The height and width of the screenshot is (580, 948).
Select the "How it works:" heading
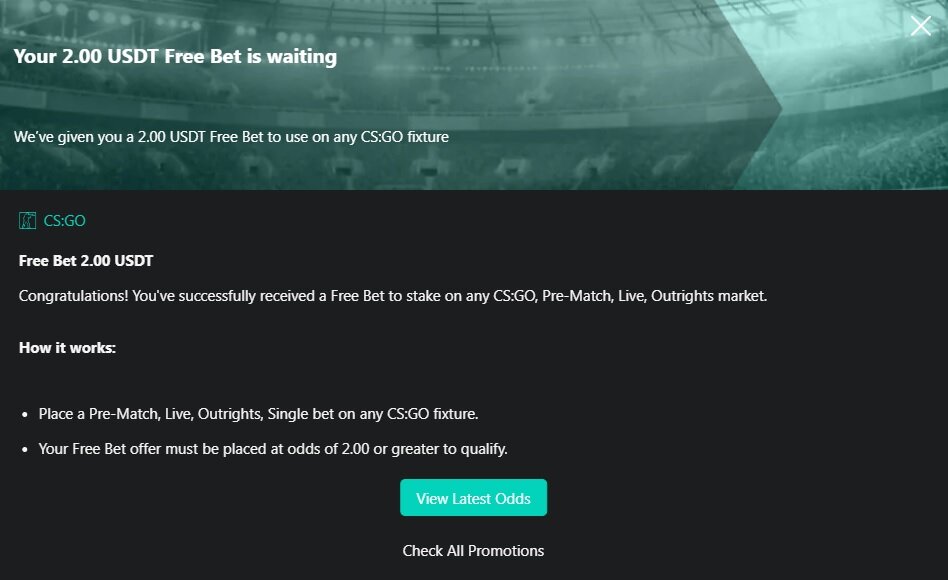(x=67, y=348)
